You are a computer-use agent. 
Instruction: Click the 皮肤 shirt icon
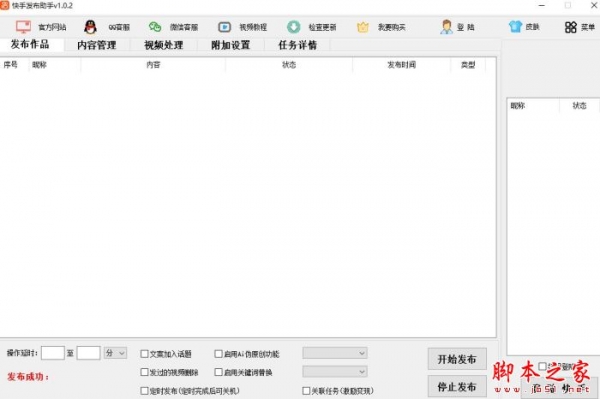click(x=515, y=26)
